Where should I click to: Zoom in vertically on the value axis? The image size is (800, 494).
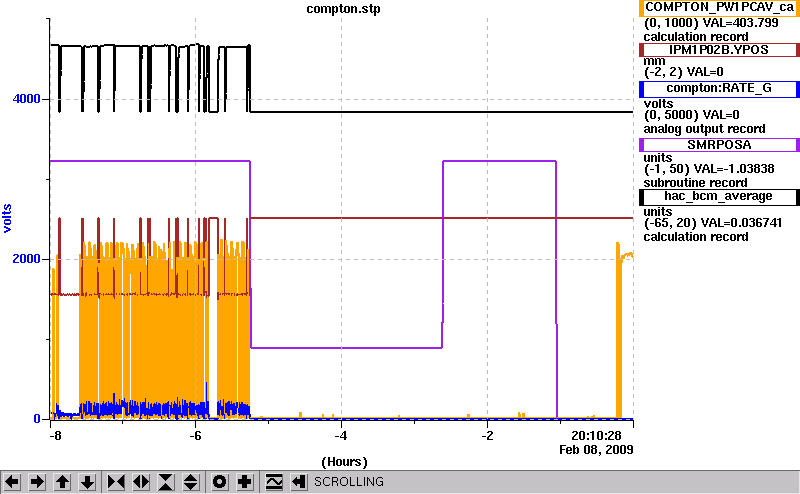click(166, 482)
